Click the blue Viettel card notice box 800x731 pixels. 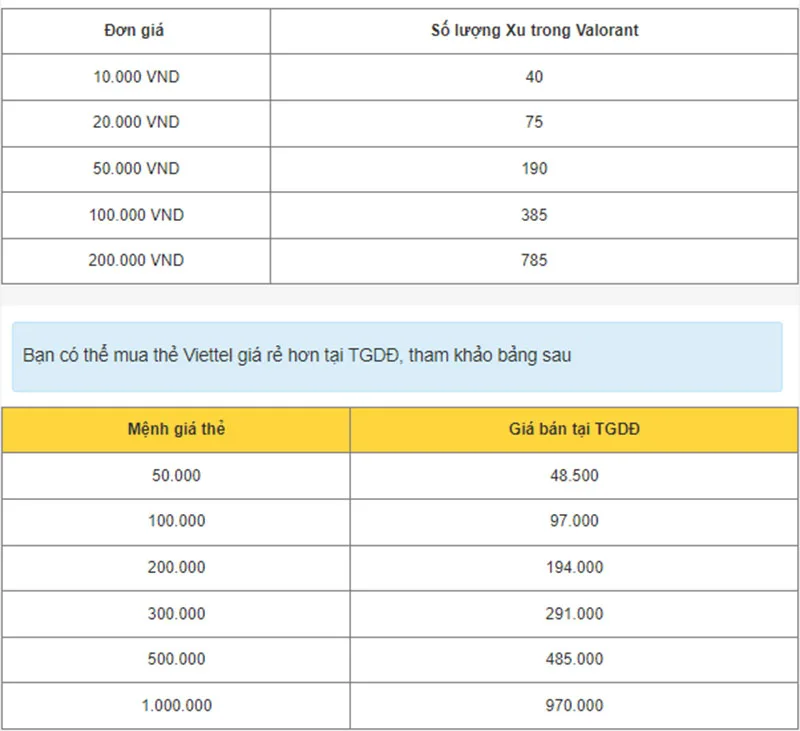(397, 357)
